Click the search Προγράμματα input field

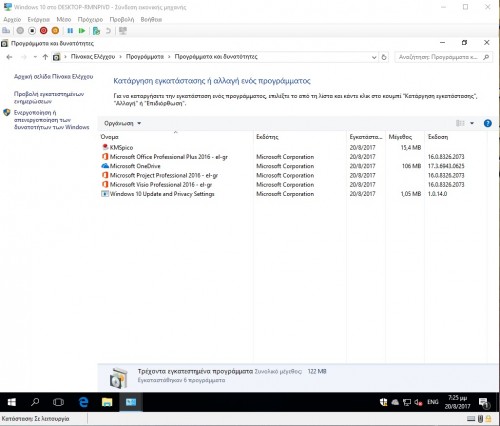coord(438,57)
